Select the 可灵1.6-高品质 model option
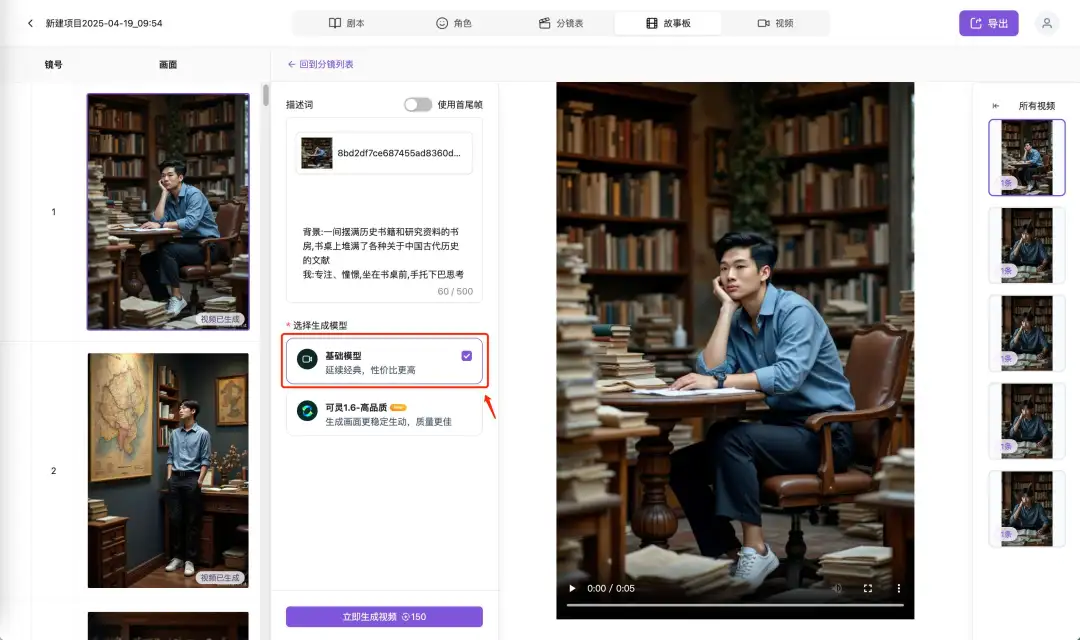This screenshot has width=1080, height=640. pos(384,413)
